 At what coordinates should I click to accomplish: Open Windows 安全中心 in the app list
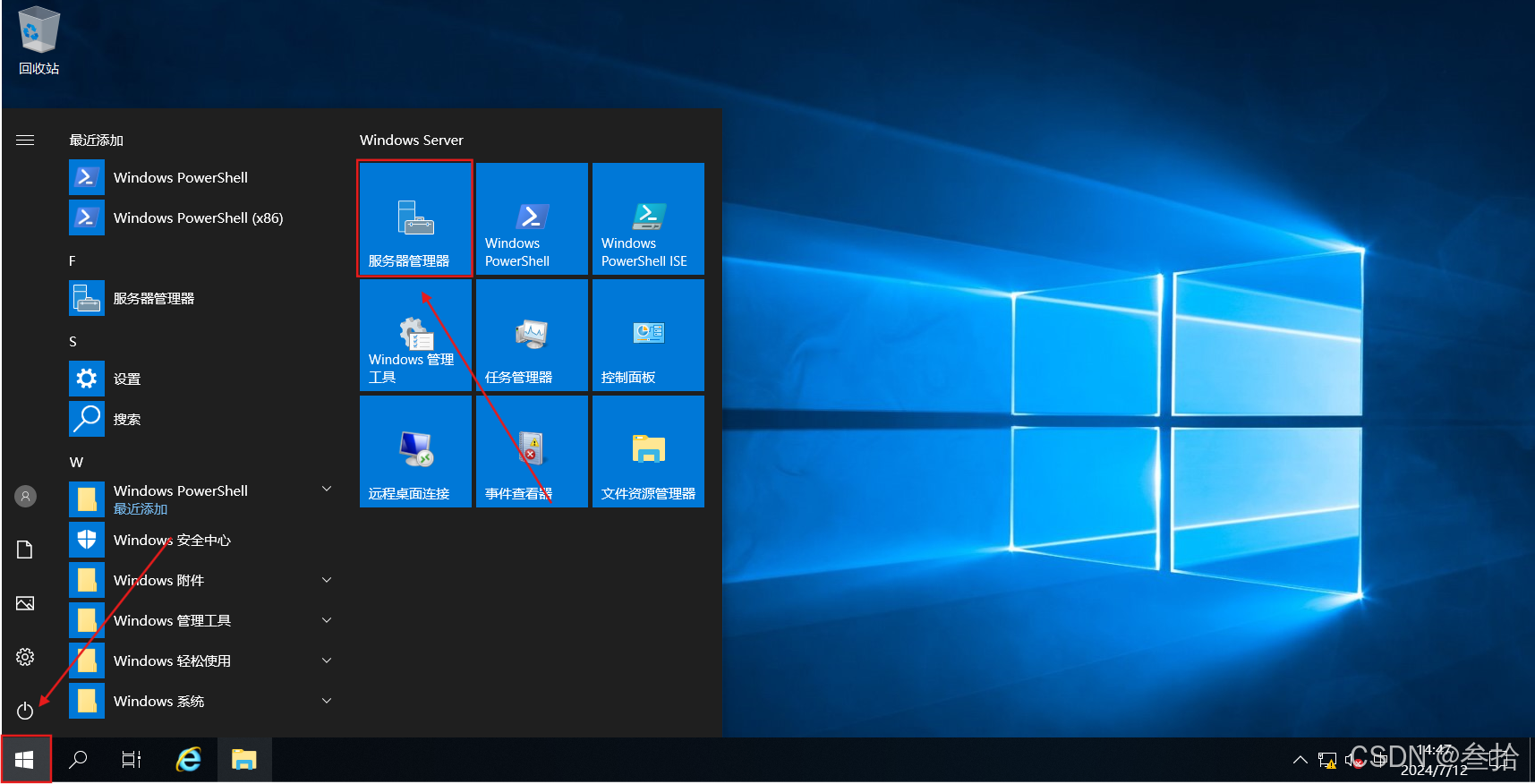(x=203, y=540)
